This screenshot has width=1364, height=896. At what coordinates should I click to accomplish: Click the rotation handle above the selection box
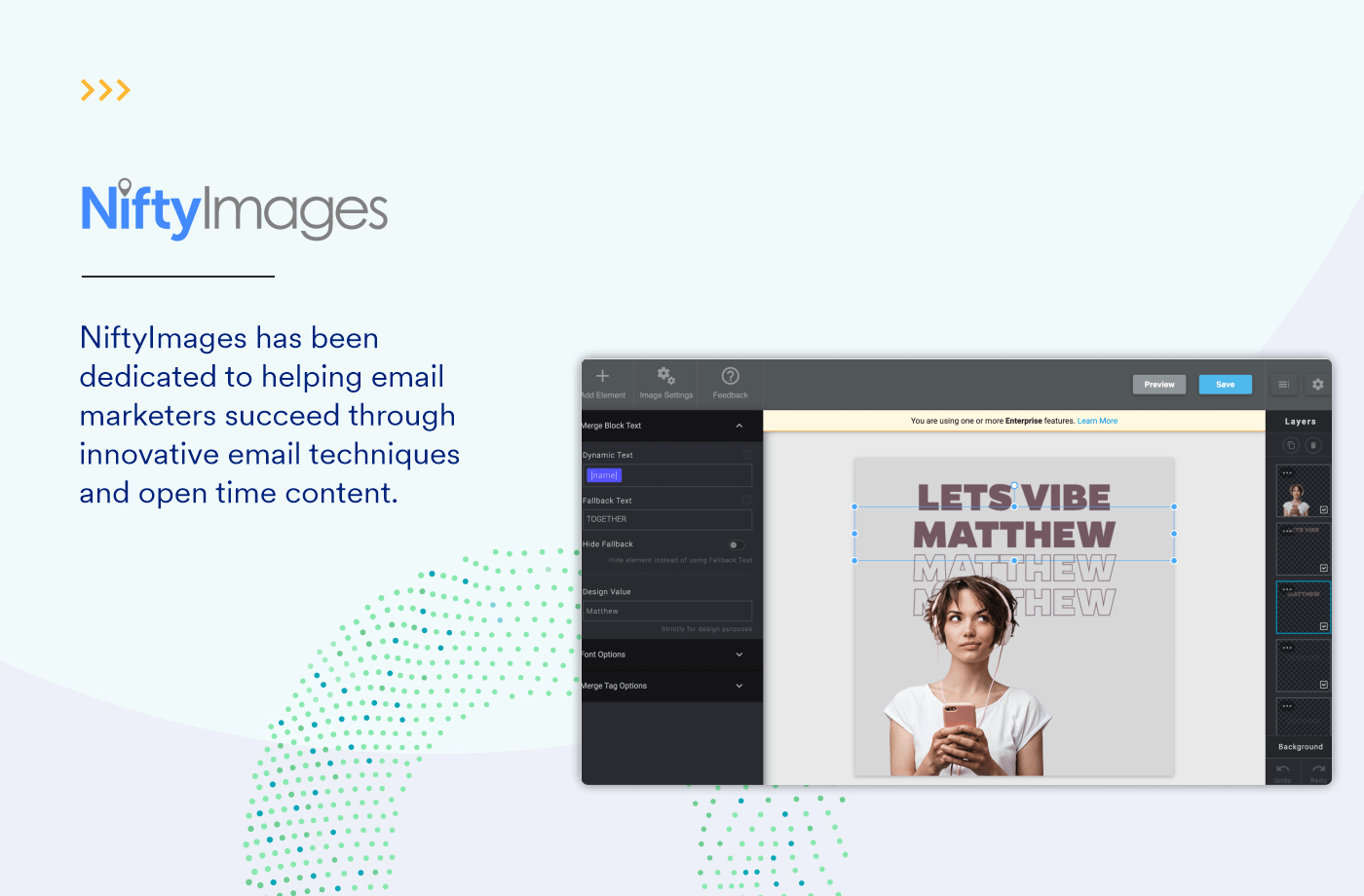tap(1014, 485)
